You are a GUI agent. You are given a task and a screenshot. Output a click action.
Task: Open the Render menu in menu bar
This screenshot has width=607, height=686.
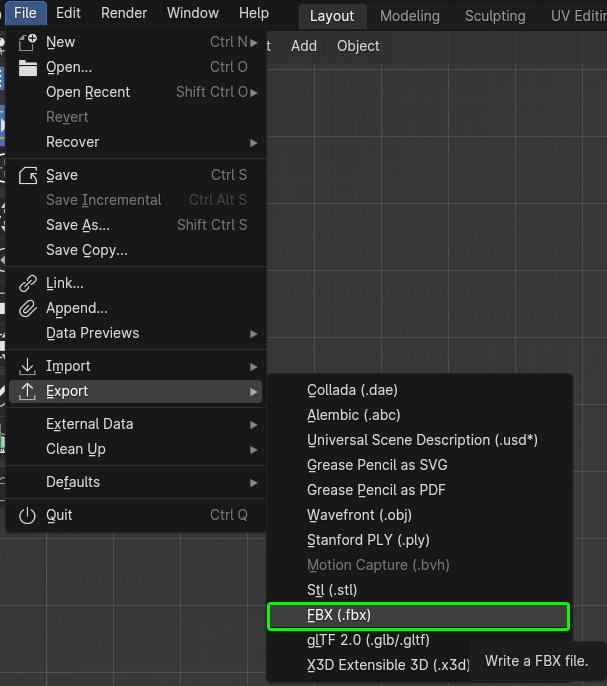(124, 13)
